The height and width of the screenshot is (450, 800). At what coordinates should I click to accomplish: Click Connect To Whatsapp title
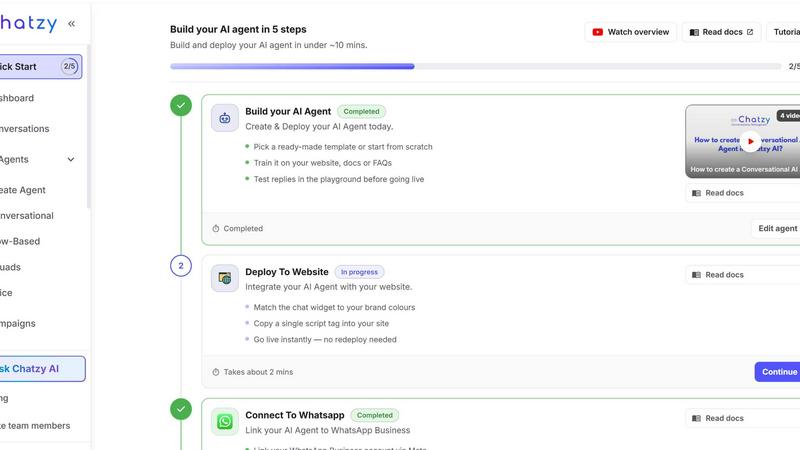click(294, 415)
